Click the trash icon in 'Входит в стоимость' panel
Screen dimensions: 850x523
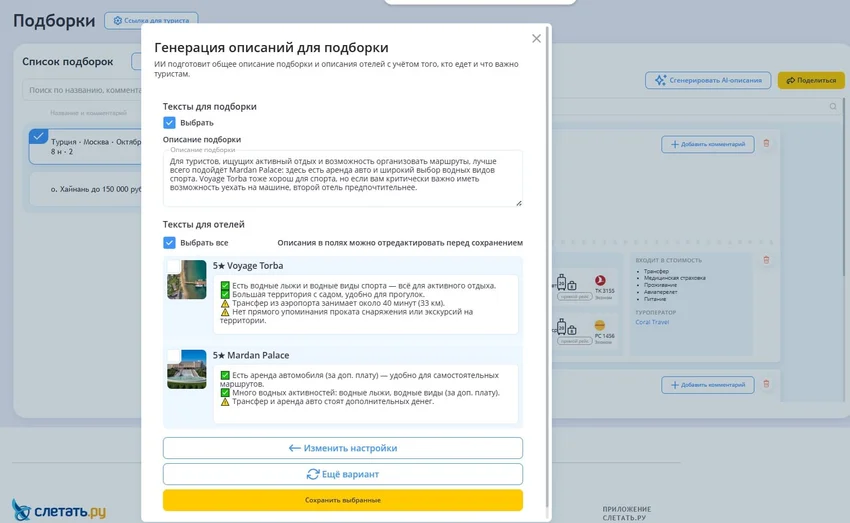coord(766,260)
